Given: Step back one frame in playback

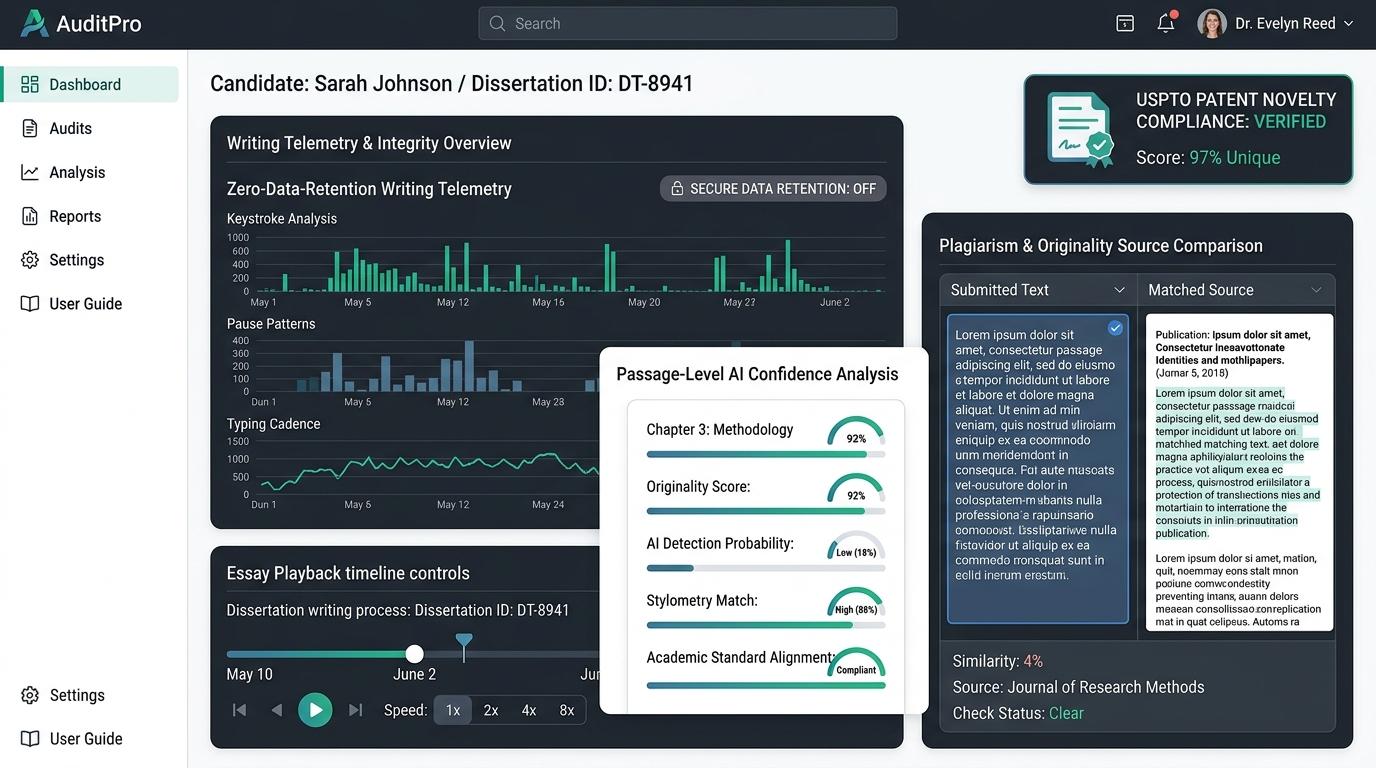Looking at the screenshot, I should pyautogui.click(x=277, y=710).
